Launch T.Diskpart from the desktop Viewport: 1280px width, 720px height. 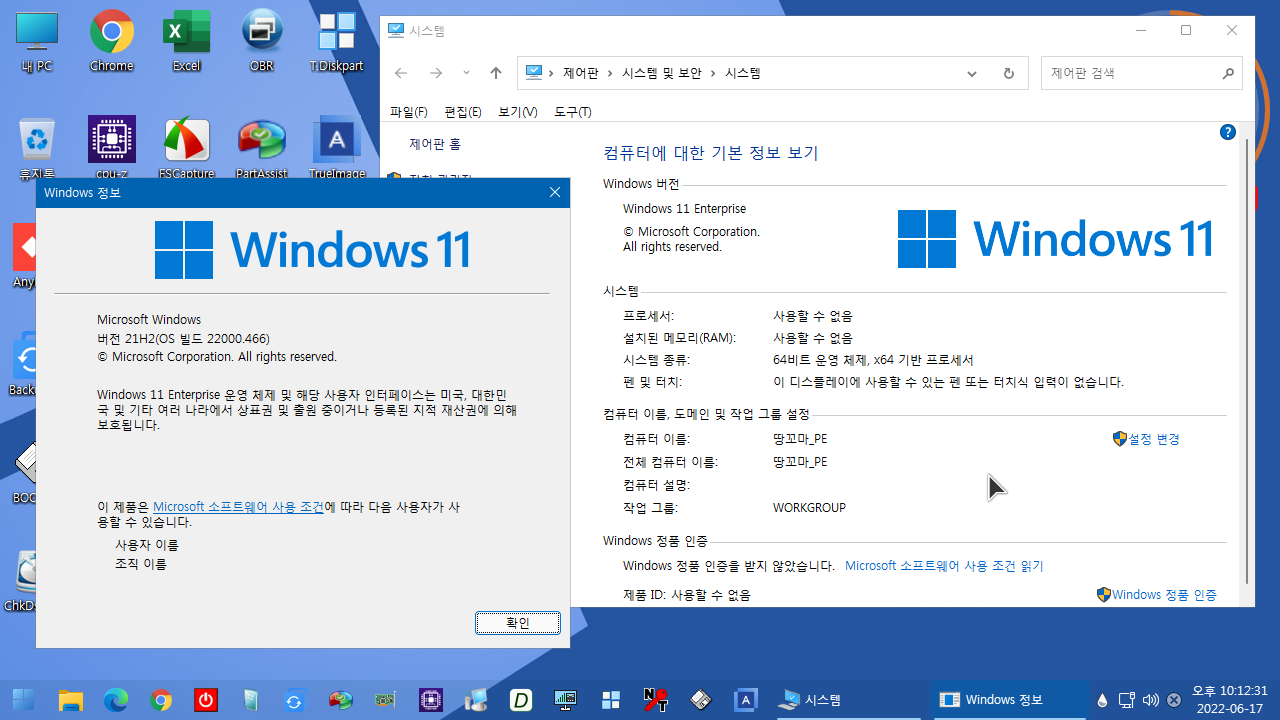coord(336,41)
